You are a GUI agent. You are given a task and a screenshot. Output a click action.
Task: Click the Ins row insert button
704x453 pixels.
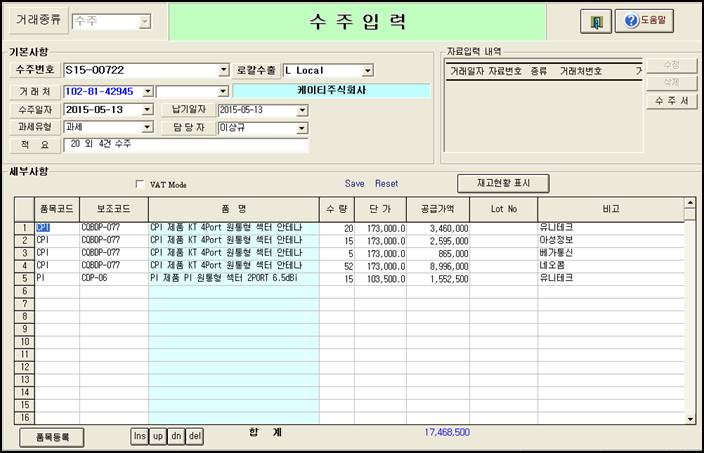pos(140,436)
